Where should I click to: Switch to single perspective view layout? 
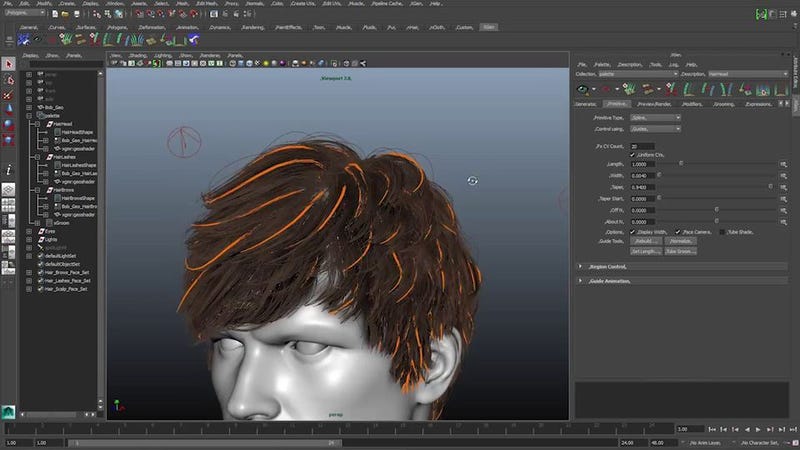8,190
